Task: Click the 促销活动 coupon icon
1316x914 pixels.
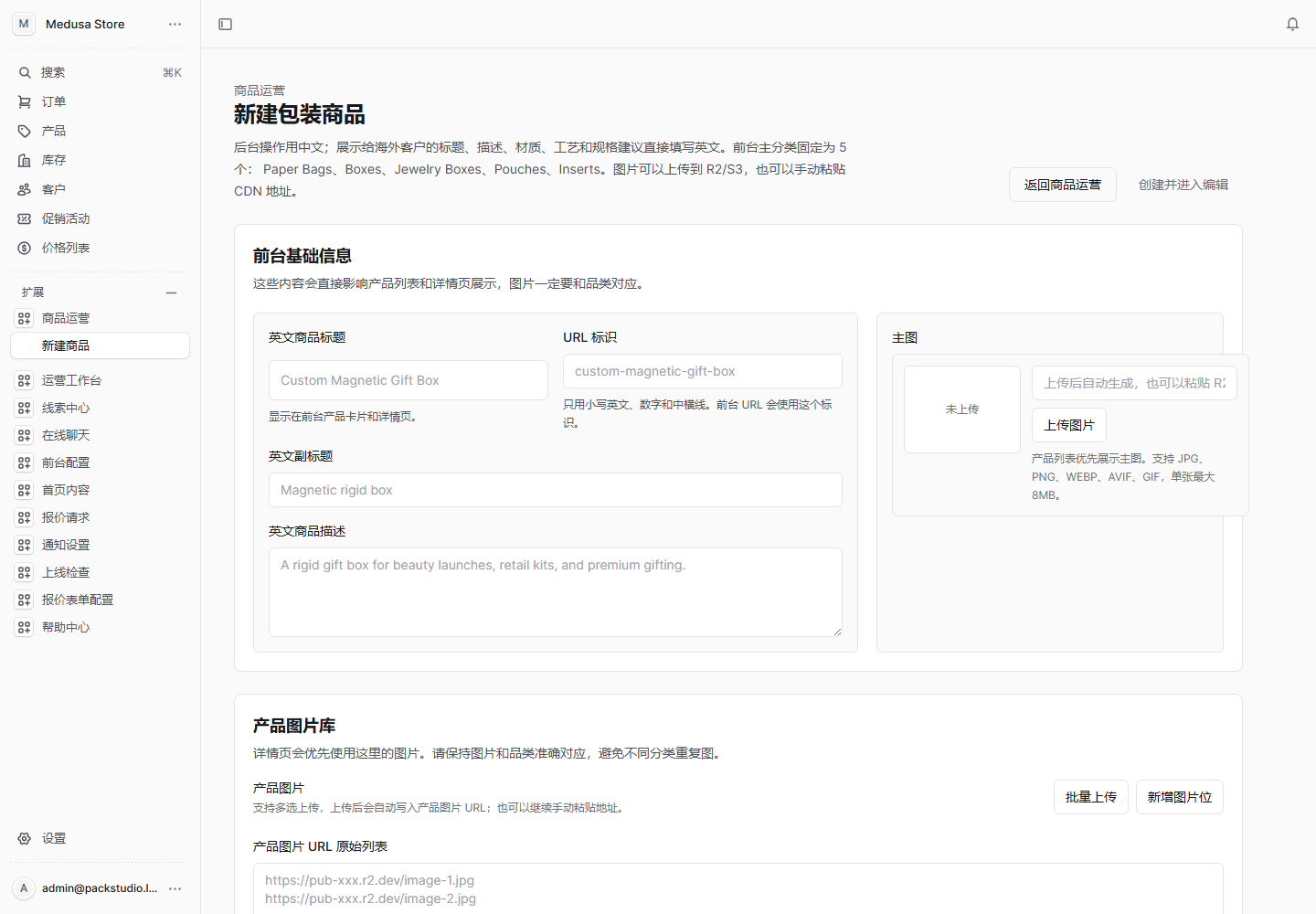Action: (25, 218)
